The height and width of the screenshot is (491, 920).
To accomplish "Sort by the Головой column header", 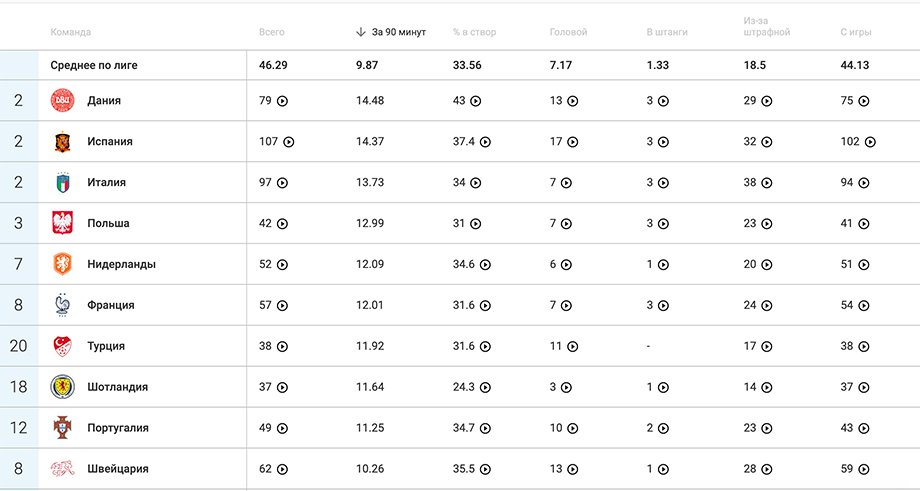I will coord(568,32).
